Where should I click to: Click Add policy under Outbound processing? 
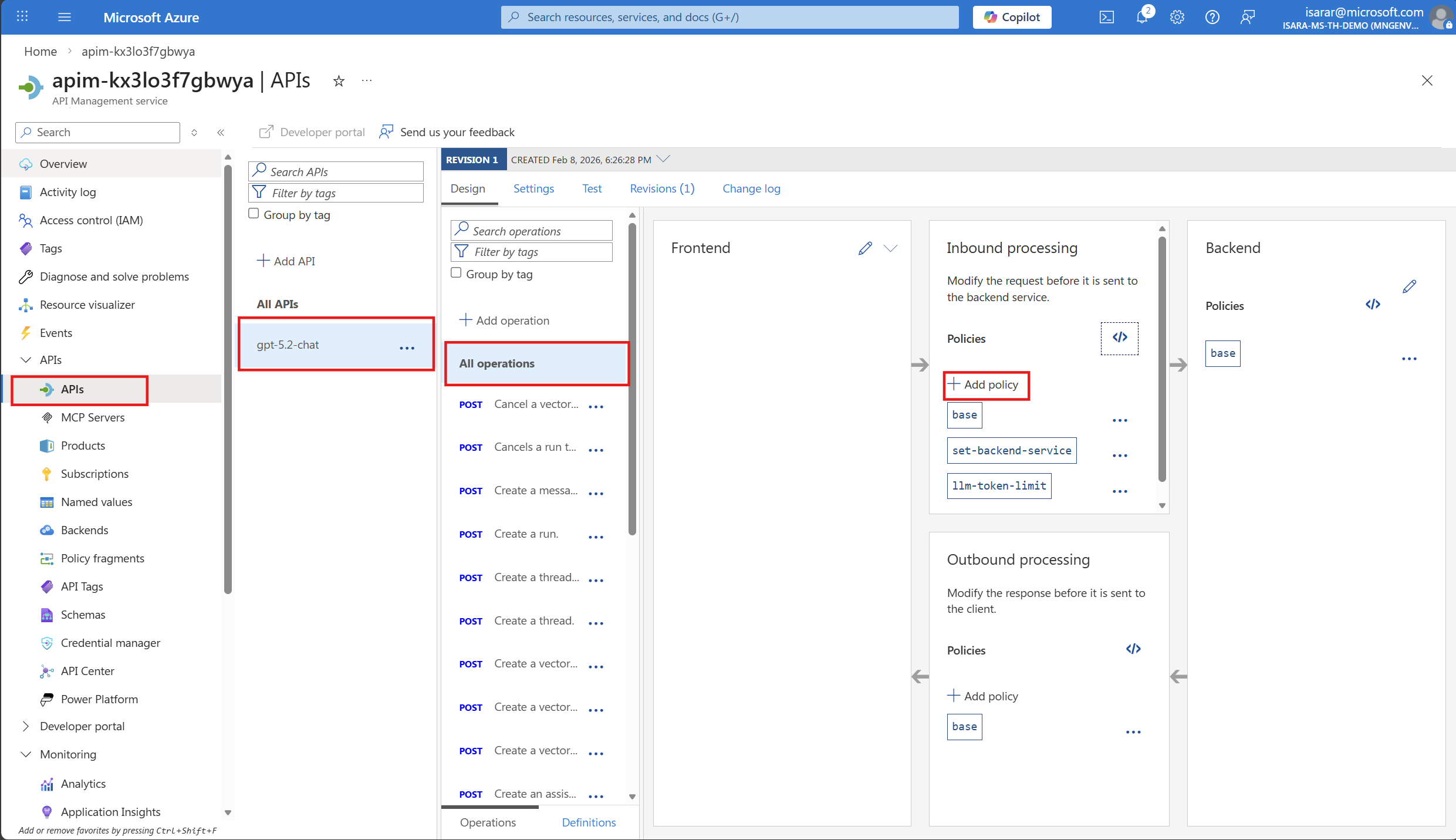point(984,696)
